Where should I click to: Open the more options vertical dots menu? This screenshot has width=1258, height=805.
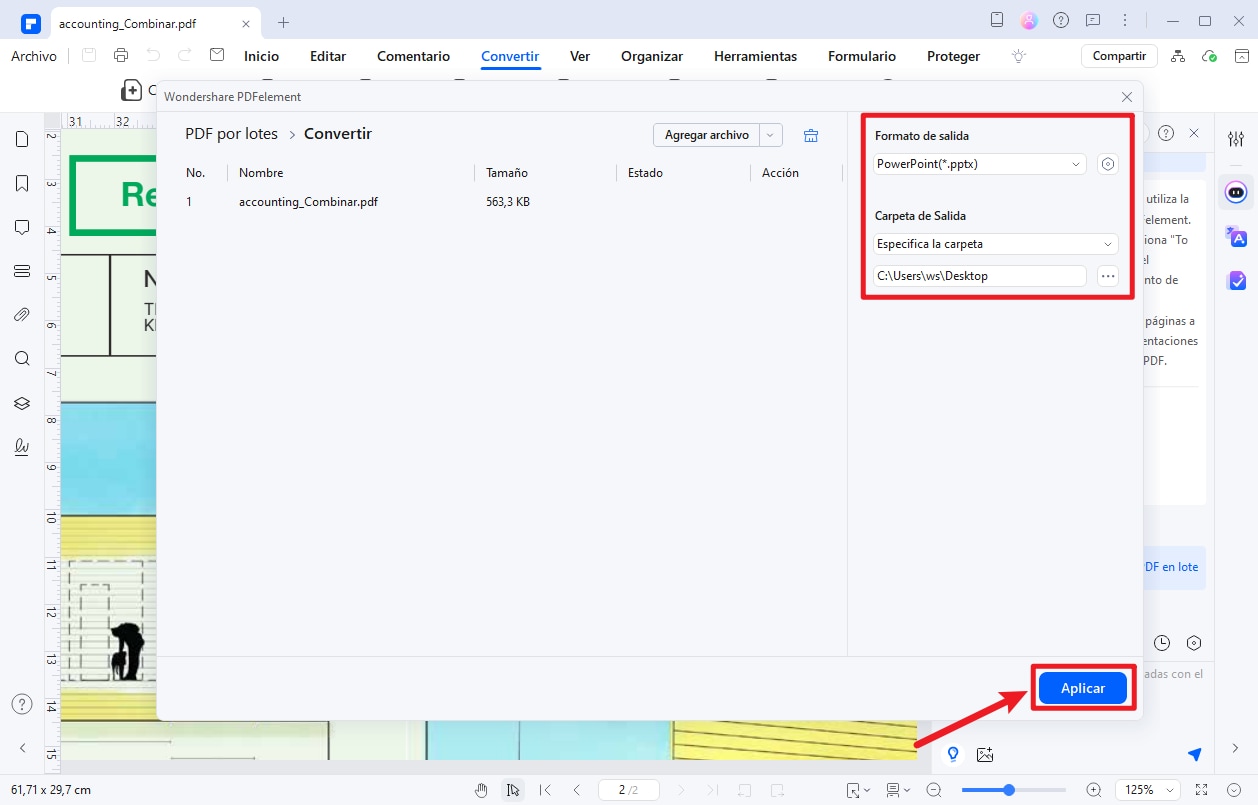coord(1125,21)
